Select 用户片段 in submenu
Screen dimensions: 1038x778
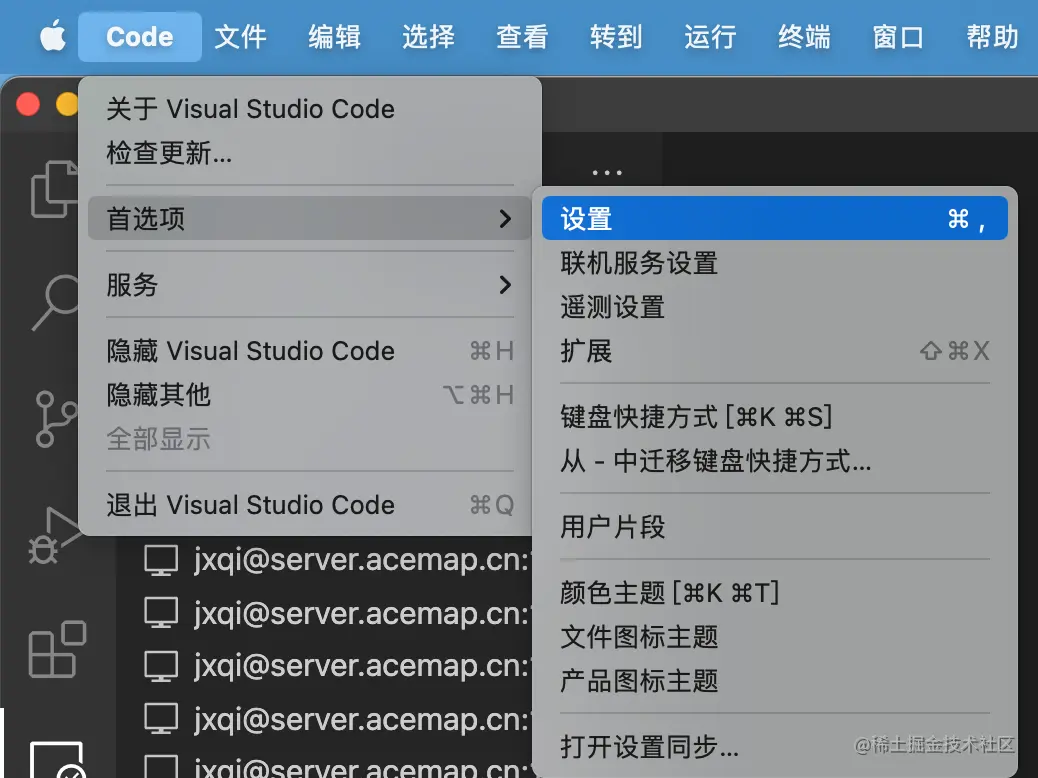point(775,527)
